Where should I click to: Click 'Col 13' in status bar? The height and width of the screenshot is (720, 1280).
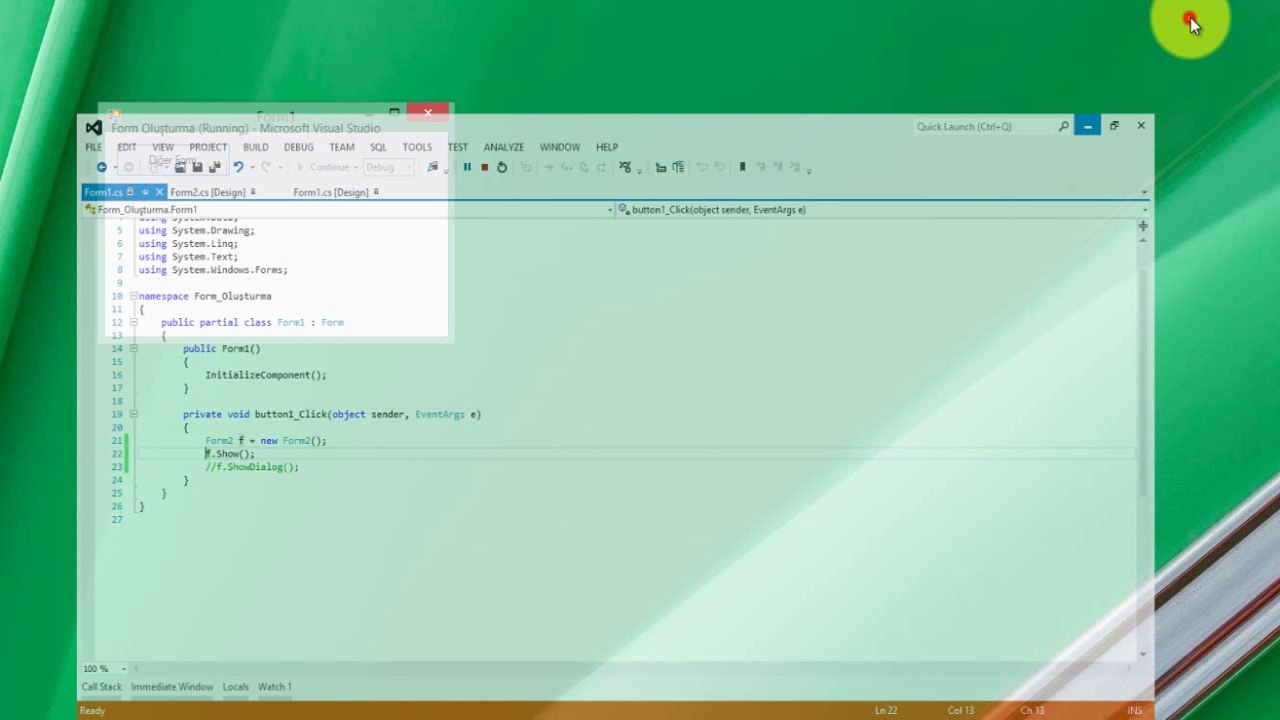pos(961,711)
